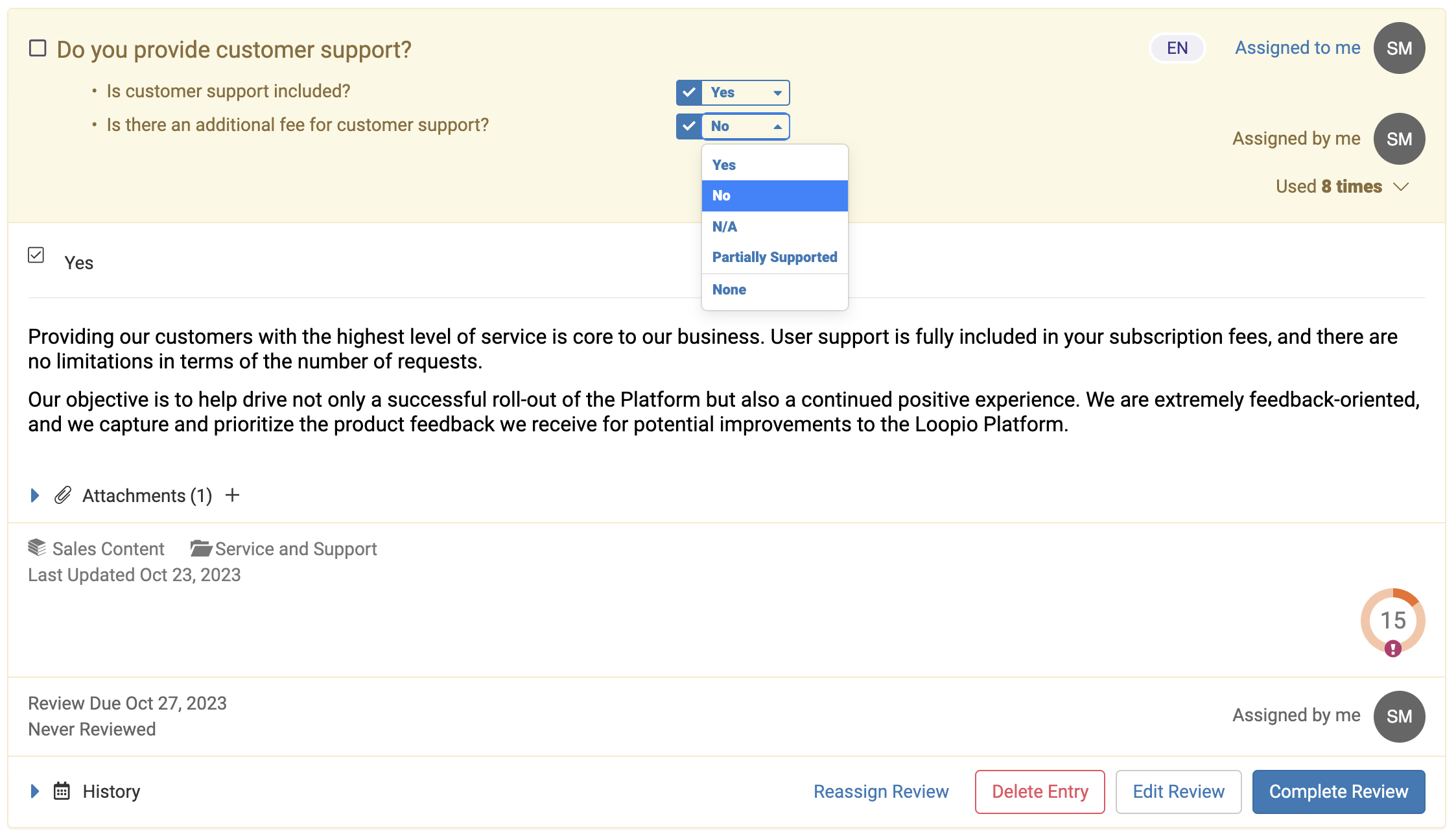Image resolution: width=1456 pixels, height=838 pixels.
Task: Click the EN language badge
Action: tap(1177, 47)
